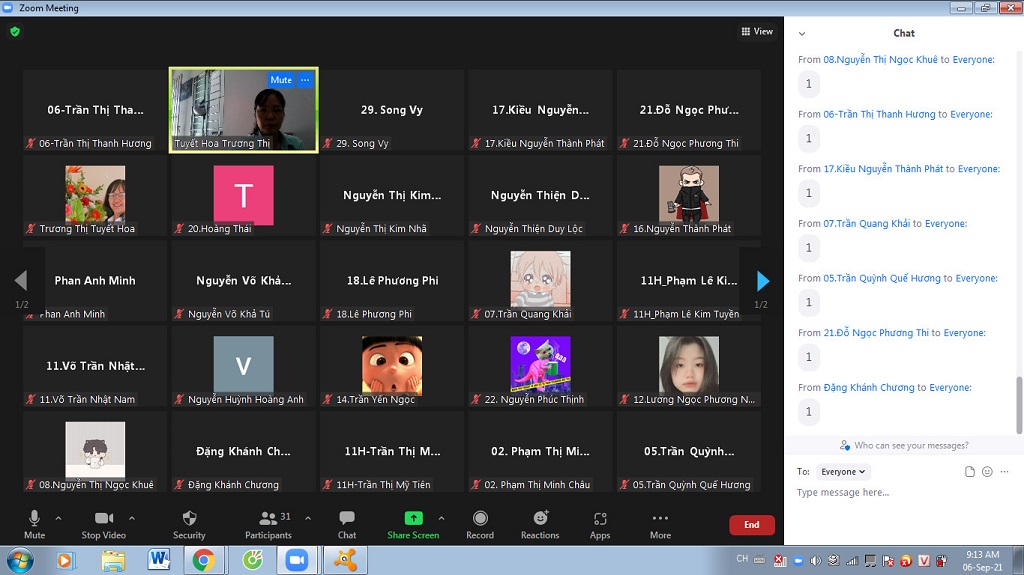Expand the audio options arrow beside Mute
The height and width of the screenshot is (575, 1024).
click(x=58, y=518)
